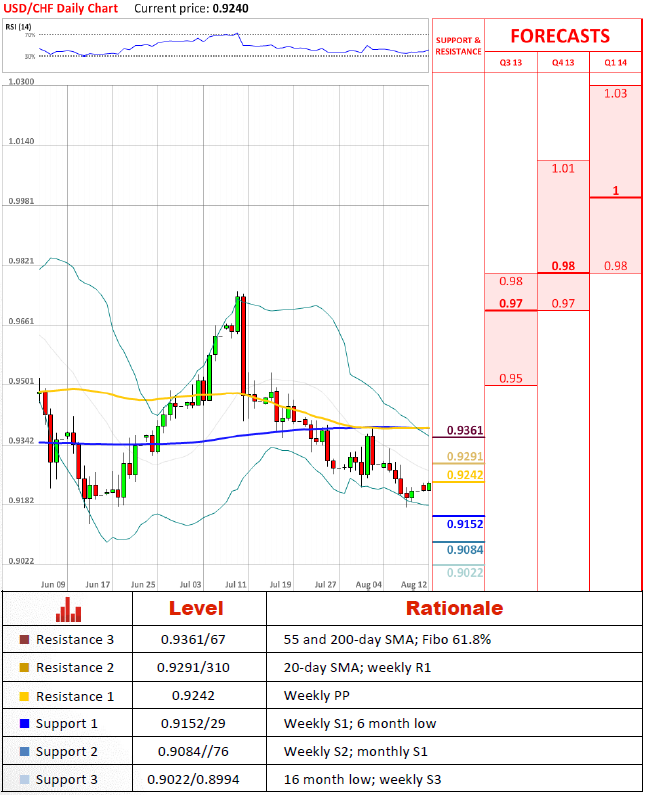The height and width of the screenshot is (795, 647).
Task: Click the 1.03 forecast value in Q1 14
Action: [x=616, y=93]
